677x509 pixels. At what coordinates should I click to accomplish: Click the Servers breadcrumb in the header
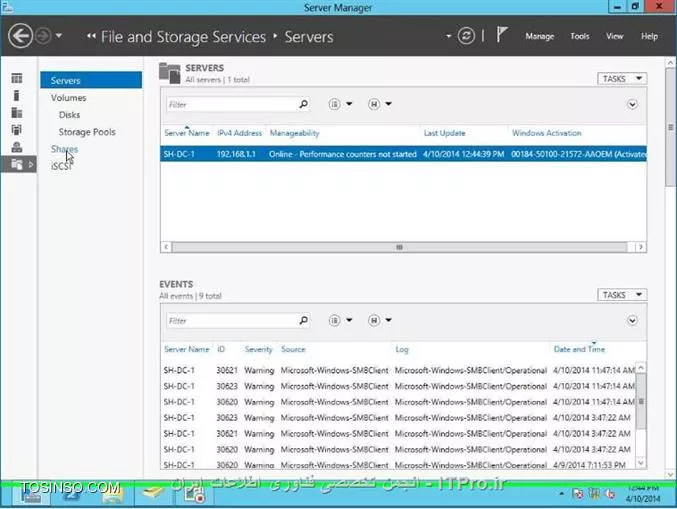tap(309, 37)
